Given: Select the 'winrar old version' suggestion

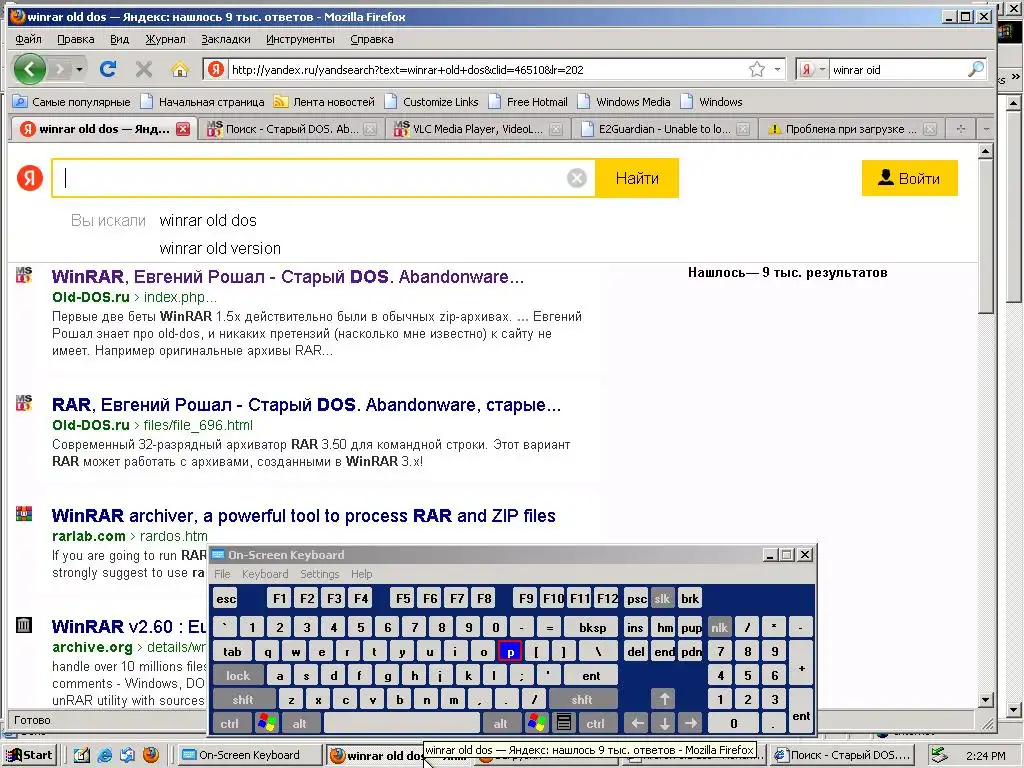Looking at the screenshot, I should click(220, 249).
